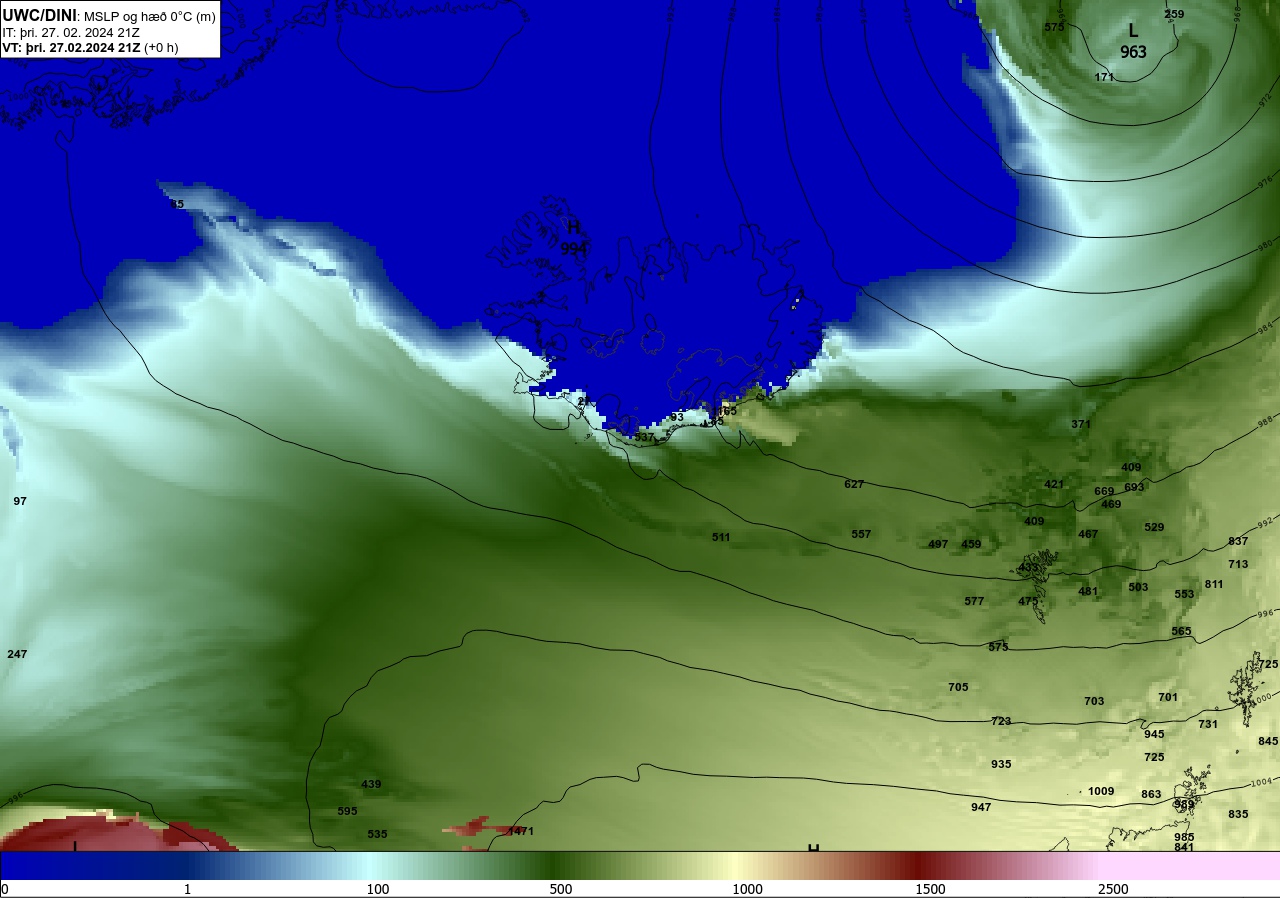Click the map value 947

point(981,807)
